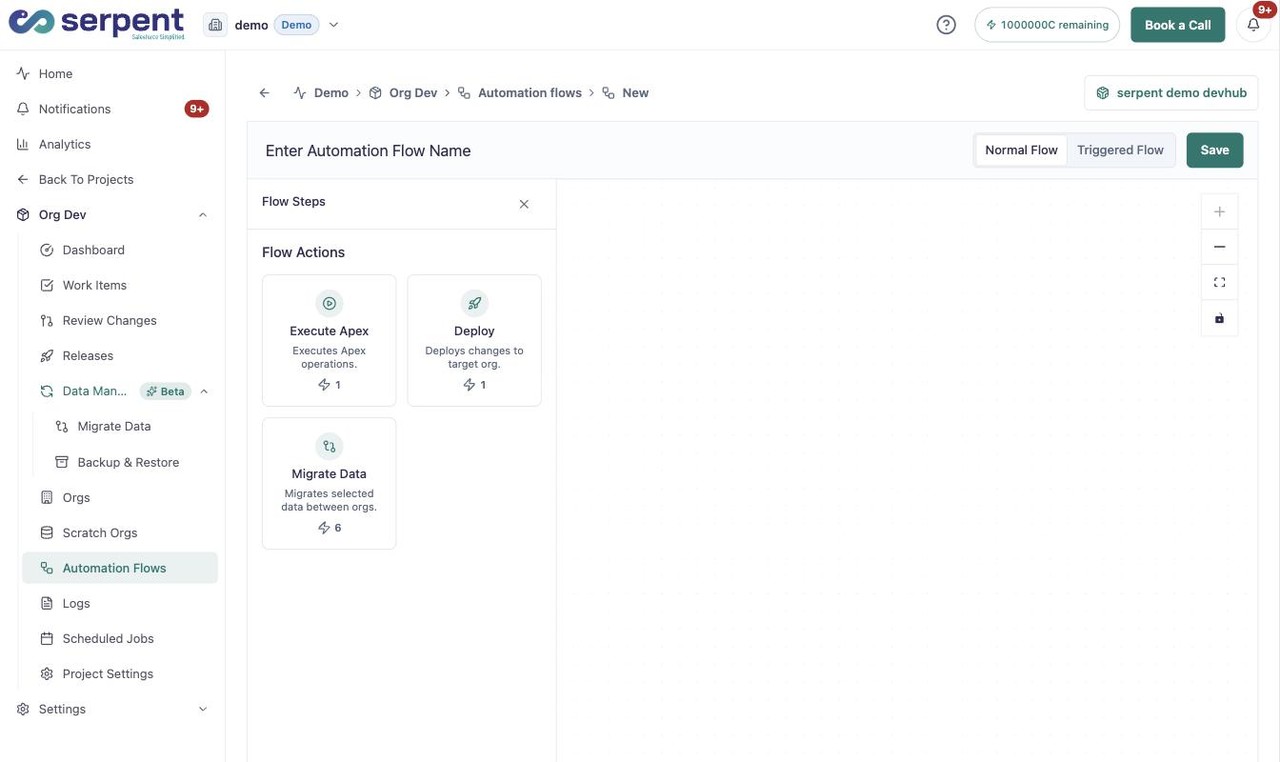Save the automation flow
Image resolution: width=1280 pixels, height=762 pixels.
[x=1215, y=150]
